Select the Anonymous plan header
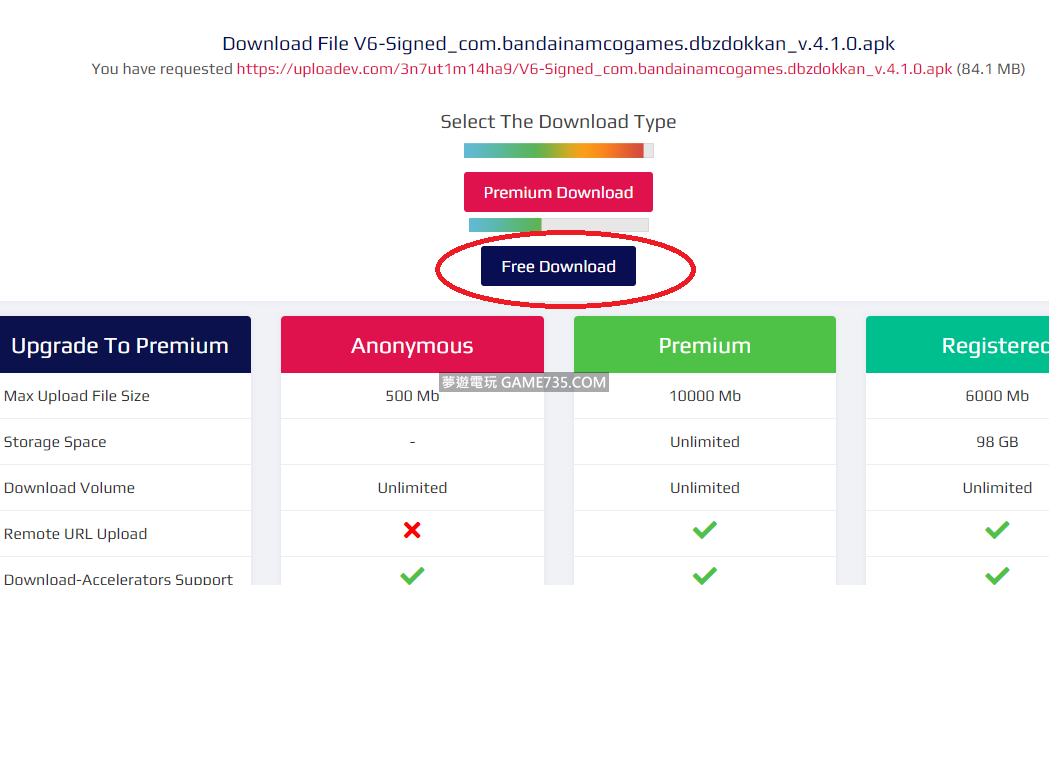The width and height of the screenshot is (1049, 765). pos(412,346)
